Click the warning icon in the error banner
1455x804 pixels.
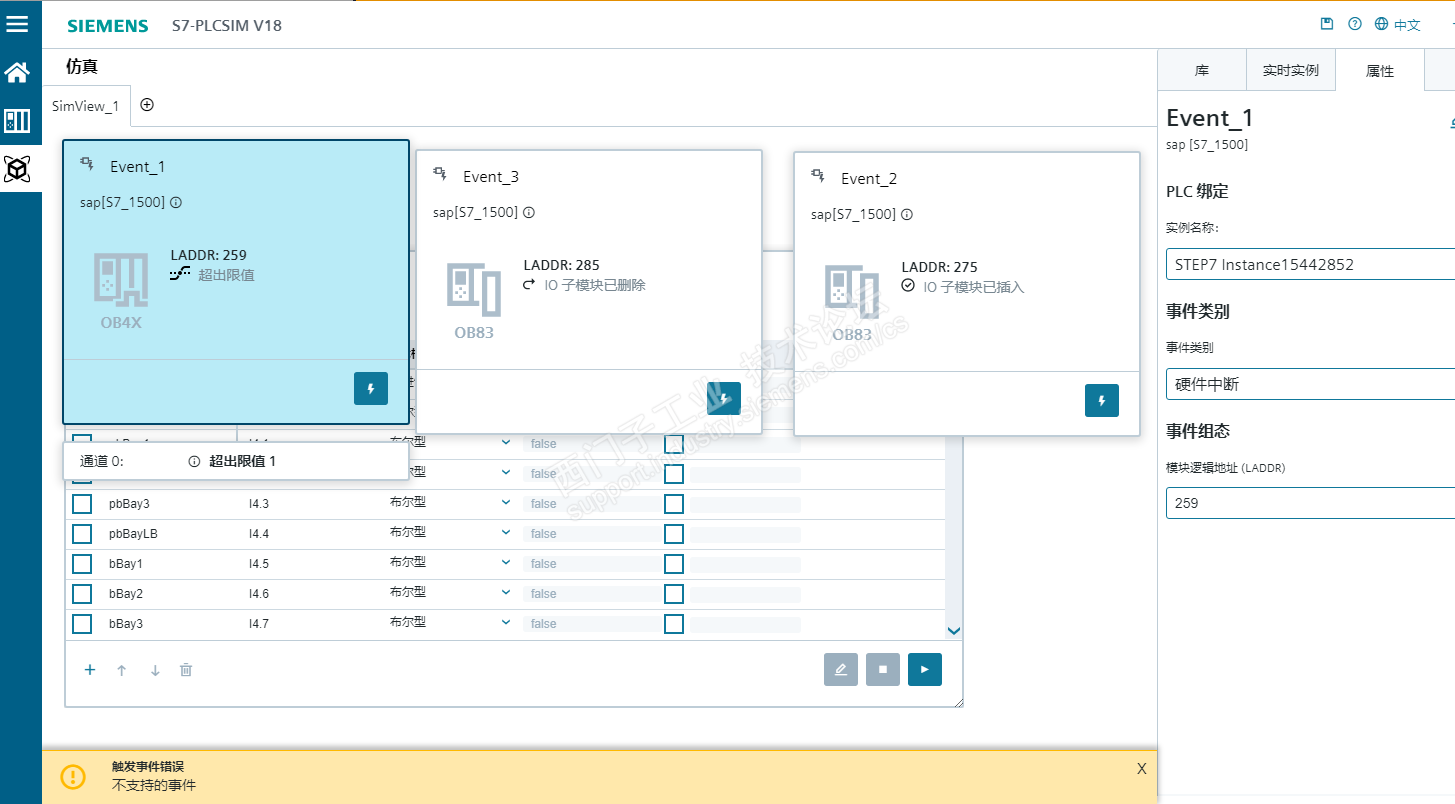[x=73, y=776]
